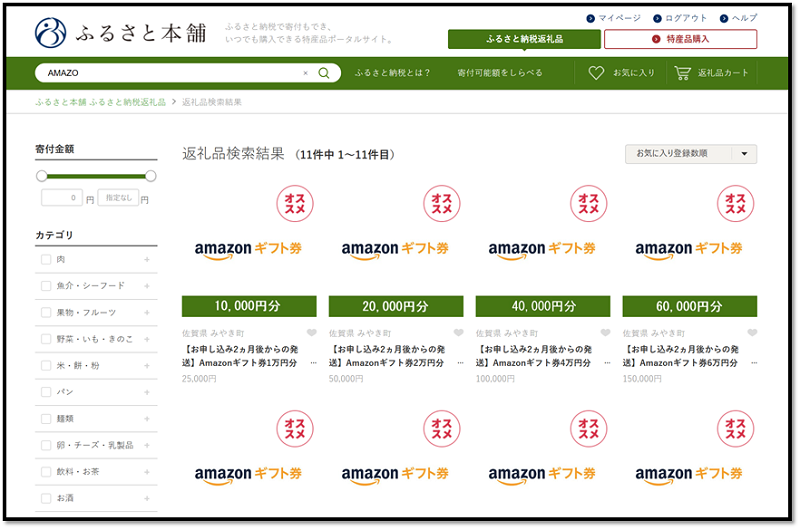Switch to the 特産品購入 tab
This screenshot has height=530, width=800.
tap(681, 39)
